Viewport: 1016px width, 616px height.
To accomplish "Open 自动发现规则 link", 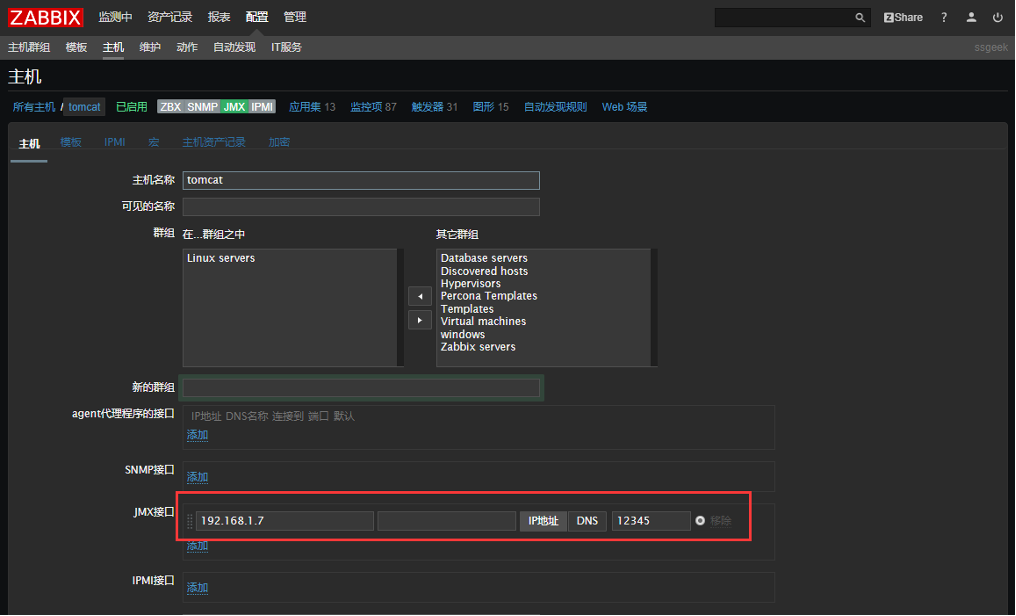I will coord(555,107).
